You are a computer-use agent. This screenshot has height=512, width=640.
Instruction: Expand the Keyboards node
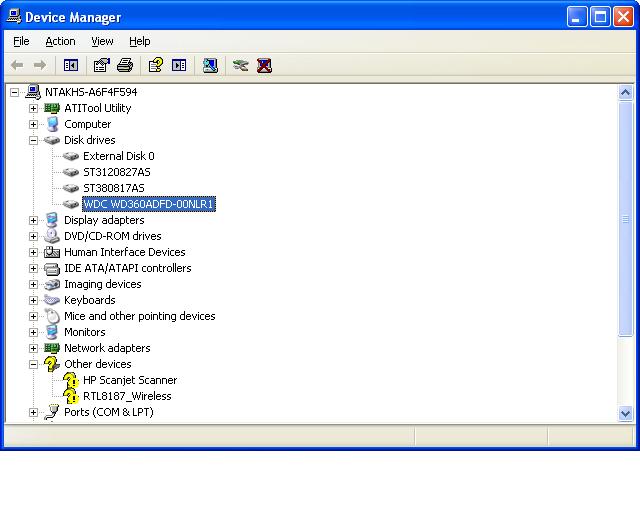click(33, 301)
